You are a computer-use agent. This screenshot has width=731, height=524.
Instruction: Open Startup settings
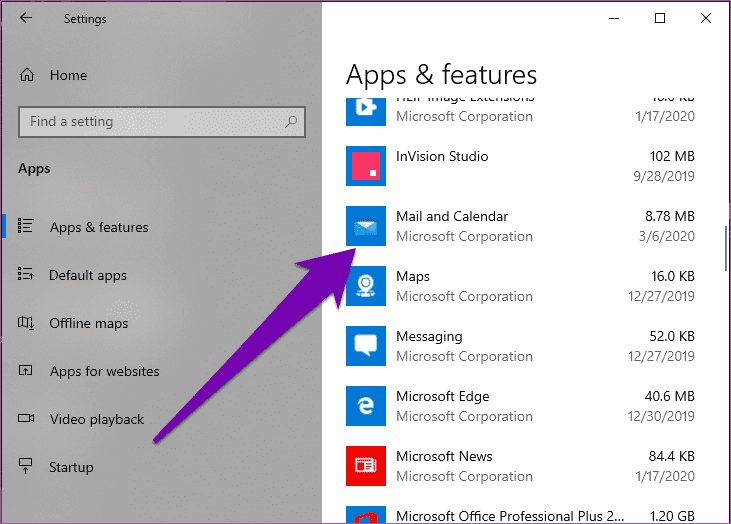coord(71,467)
